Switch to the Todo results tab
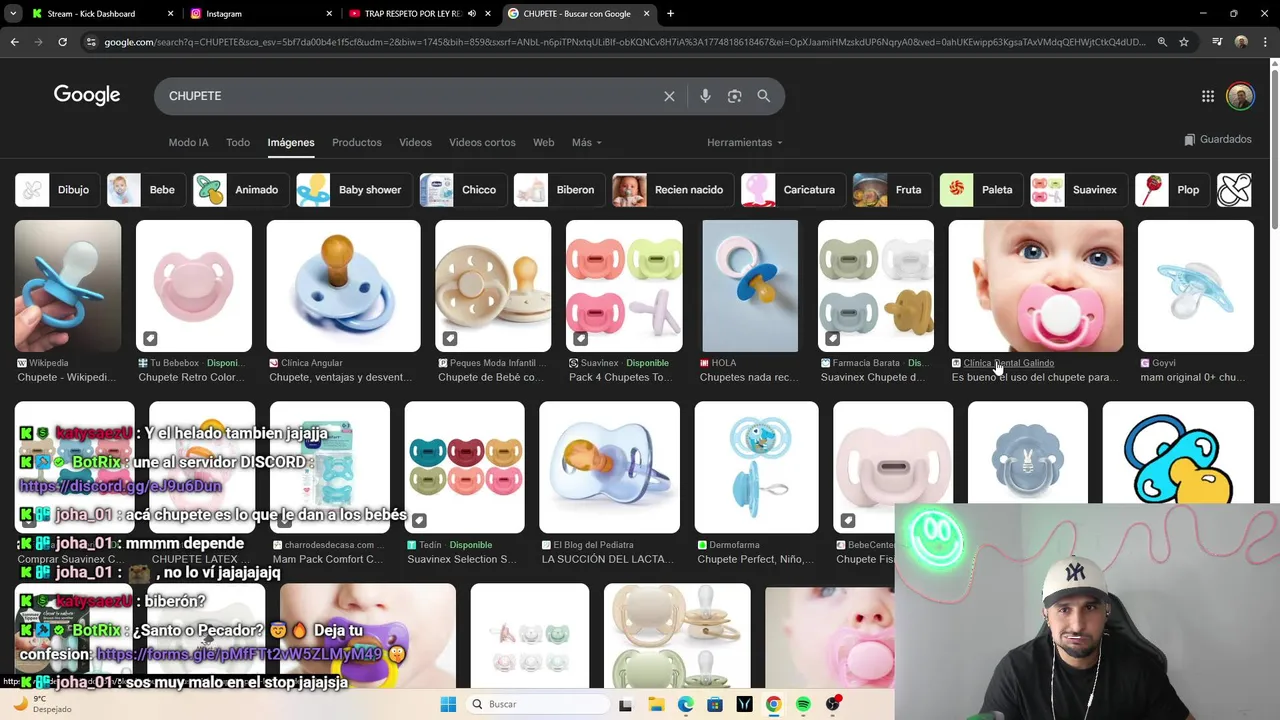 pyautogui.click(x=238, y=142)
